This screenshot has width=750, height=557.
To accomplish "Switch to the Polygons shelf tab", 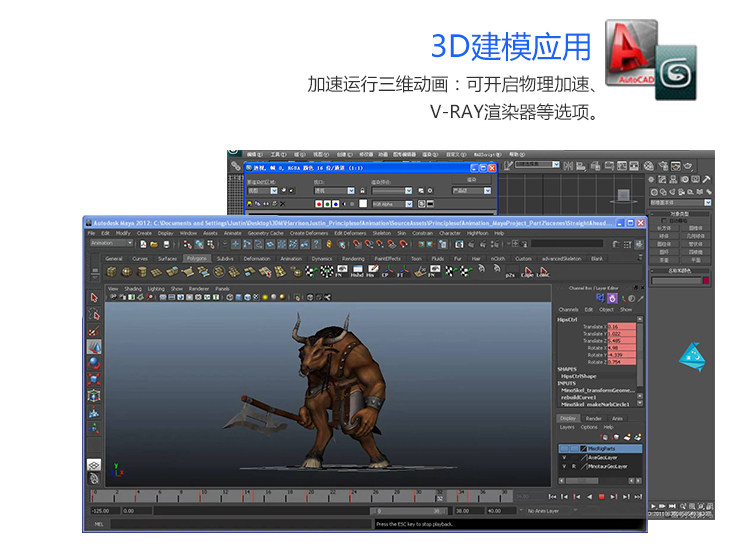I will (x=197, y=259).
